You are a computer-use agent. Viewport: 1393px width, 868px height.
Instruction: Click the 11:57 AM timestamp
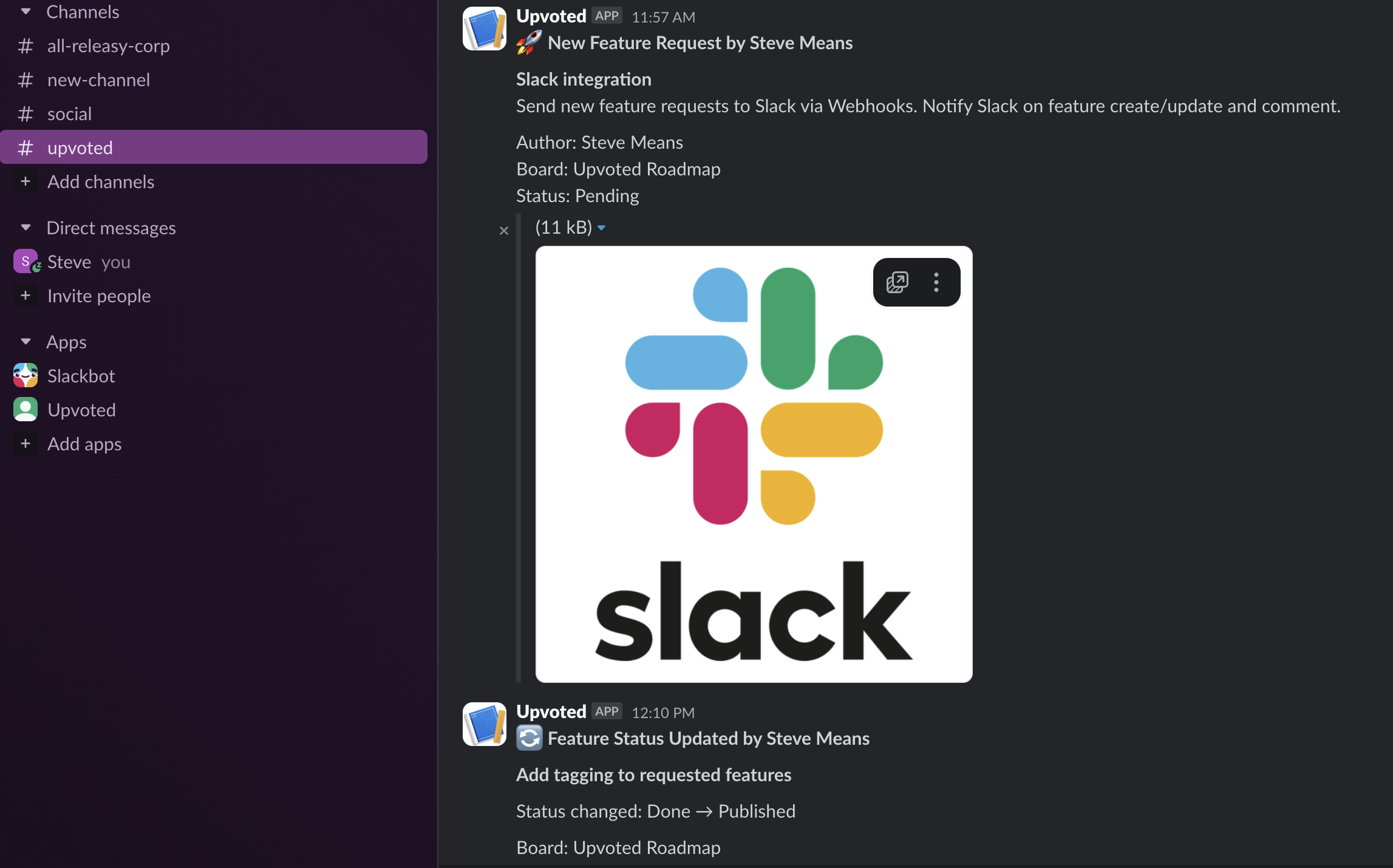tap(663, 17)
